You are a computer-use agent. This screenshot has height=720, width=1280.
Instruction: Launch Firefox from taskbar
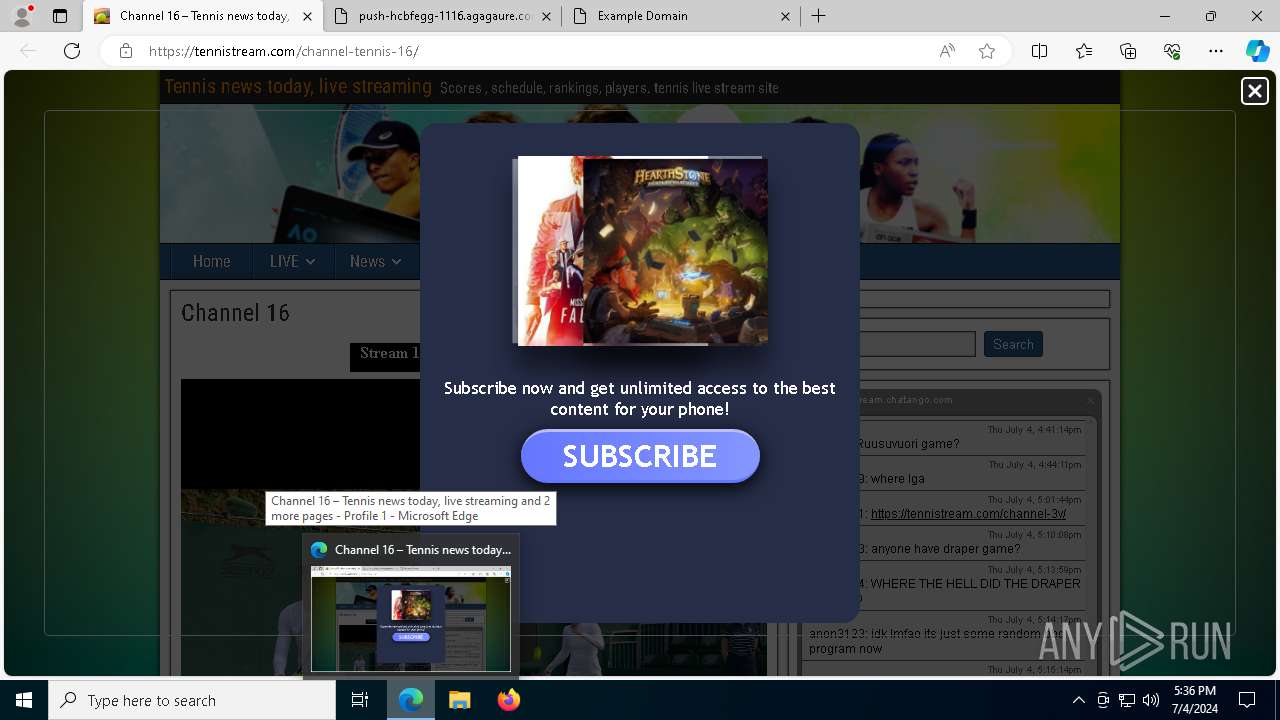[508, 700]
